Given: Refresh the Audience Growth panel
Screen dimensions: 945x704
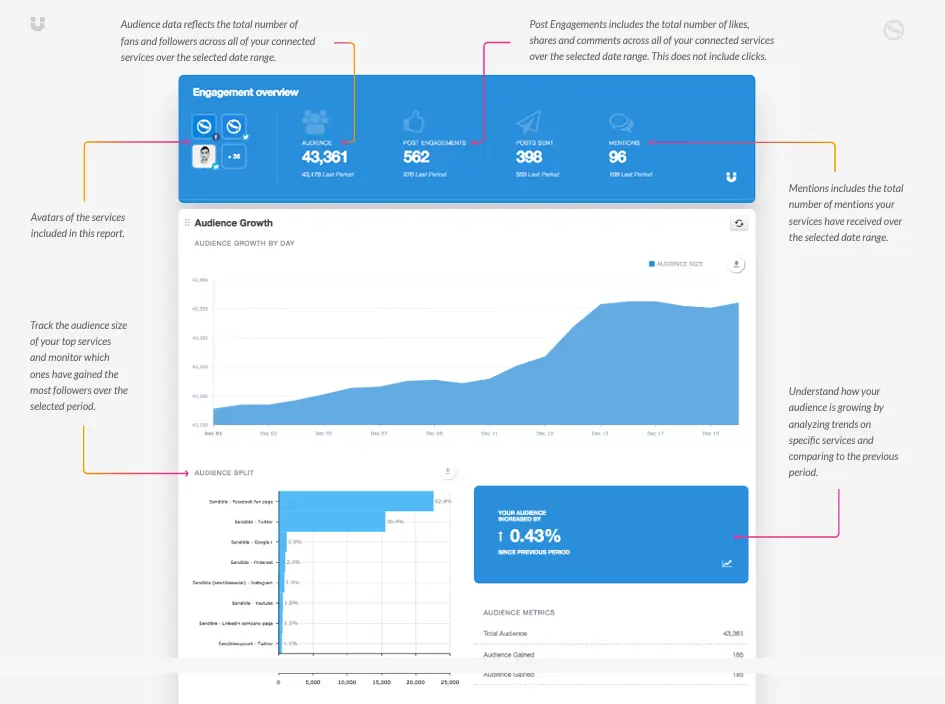Looking at the screenshot, I should (739, 223).
